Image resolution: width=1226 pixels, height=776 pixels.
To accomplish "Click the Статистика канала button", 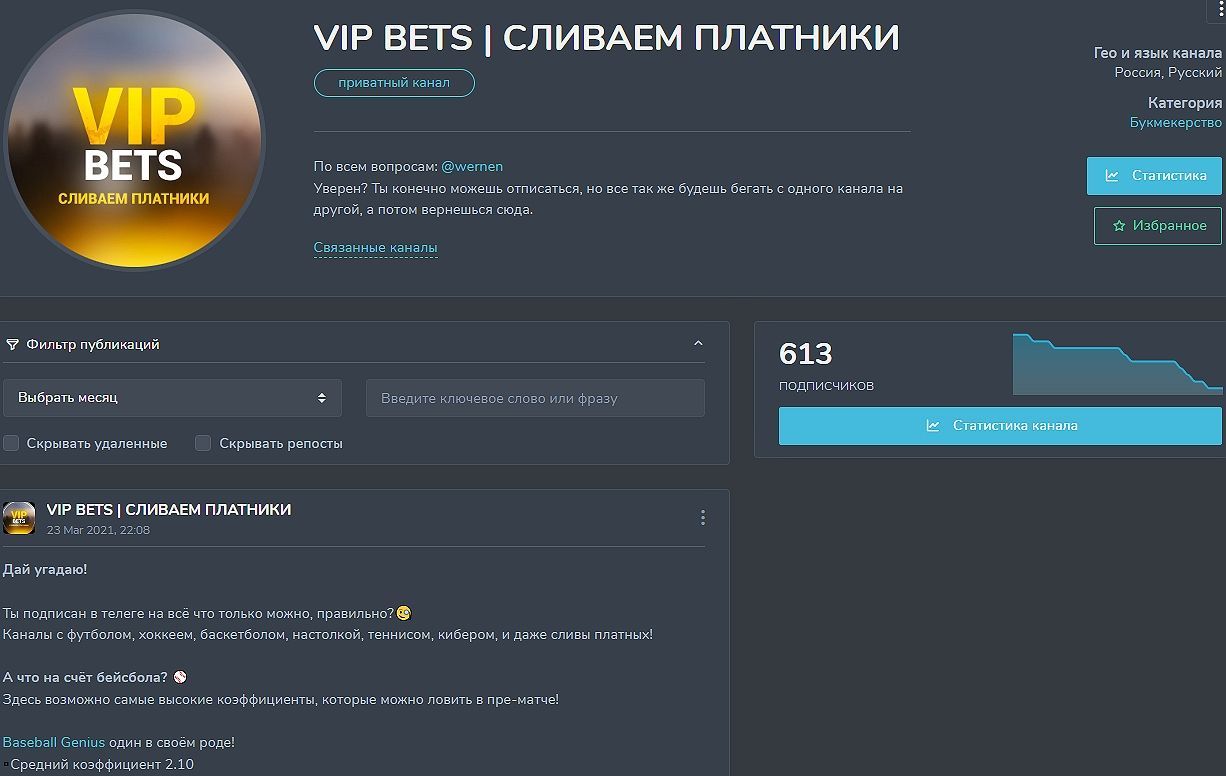I will (x=1000, y=425).
